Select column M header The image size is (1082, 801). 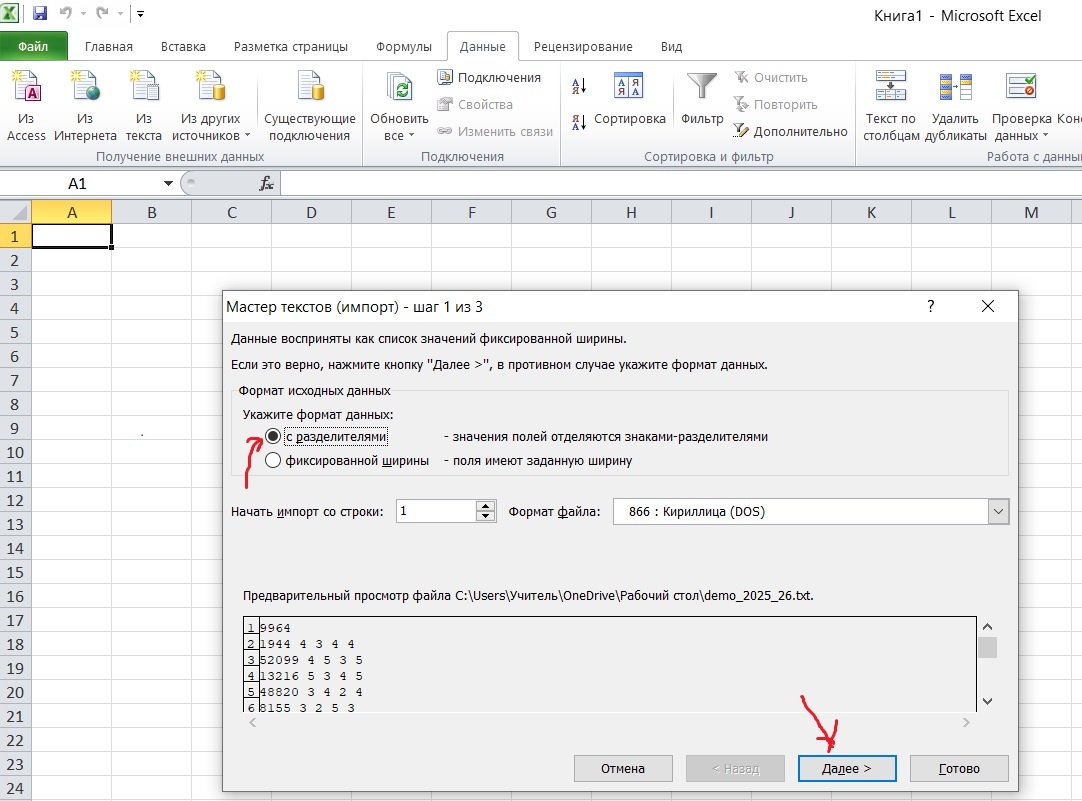coord(1031,212)
